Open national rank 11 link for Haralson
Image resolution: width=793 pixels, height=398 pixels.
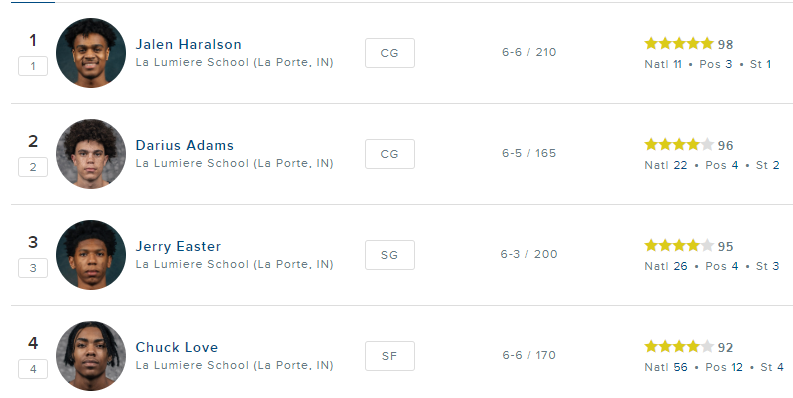click(677, 64)
